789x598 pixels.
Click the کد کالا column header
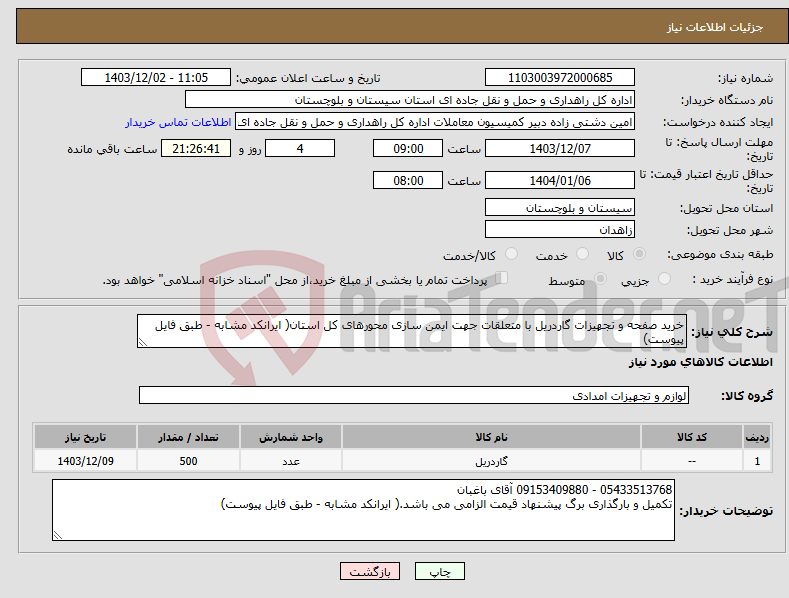(692, 437)
